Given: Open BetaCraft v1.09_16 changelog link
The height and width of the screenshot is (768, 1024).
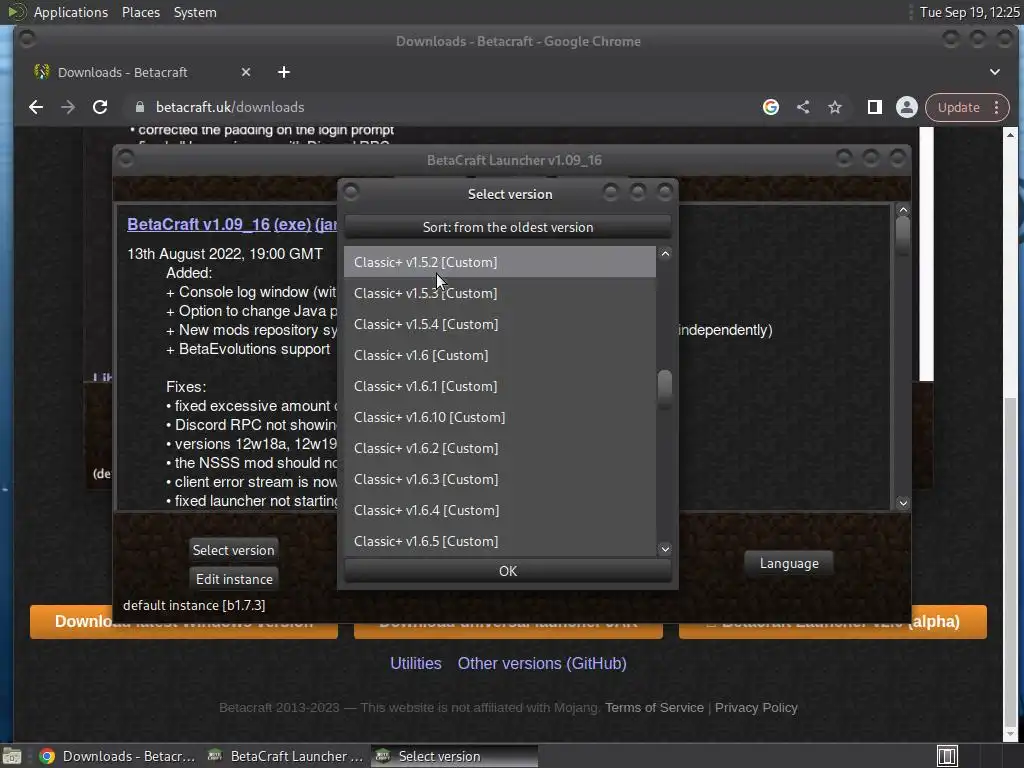Looking at the screenshot, I should [199, 224].
